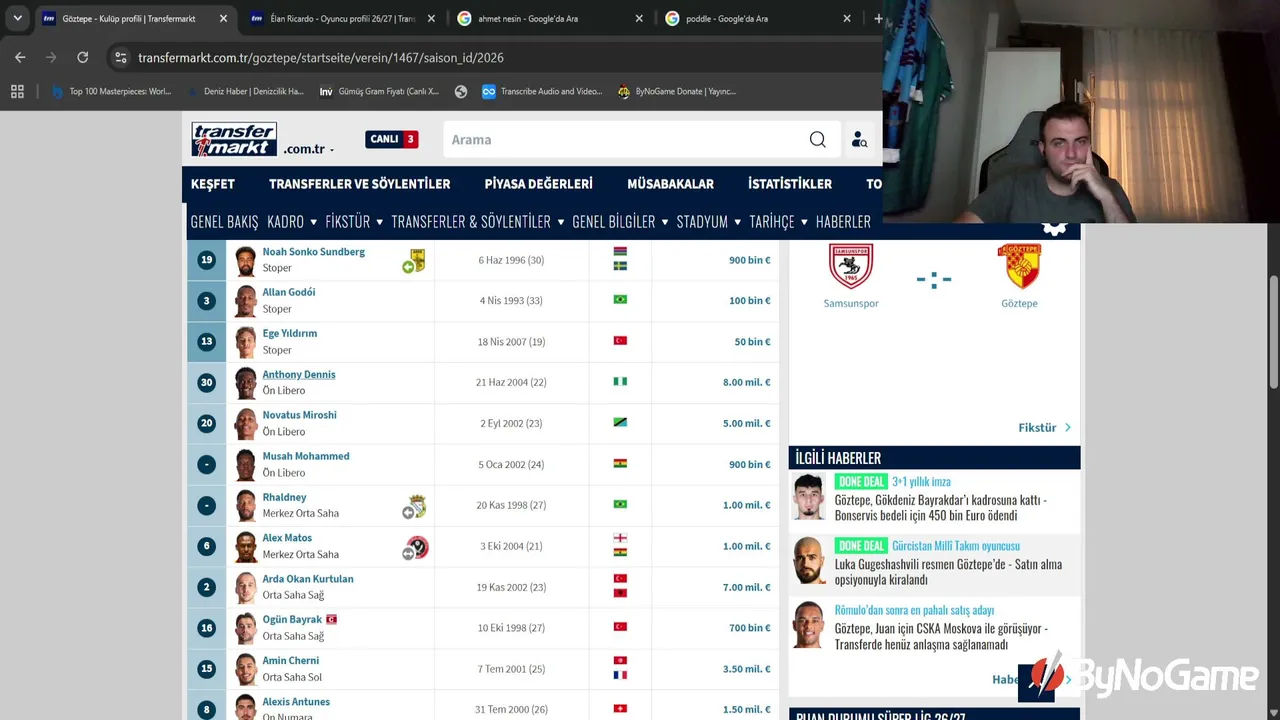
Task: Expand the .com.tr domain selector
Action: pyautogui.click(x=332, y=150)
